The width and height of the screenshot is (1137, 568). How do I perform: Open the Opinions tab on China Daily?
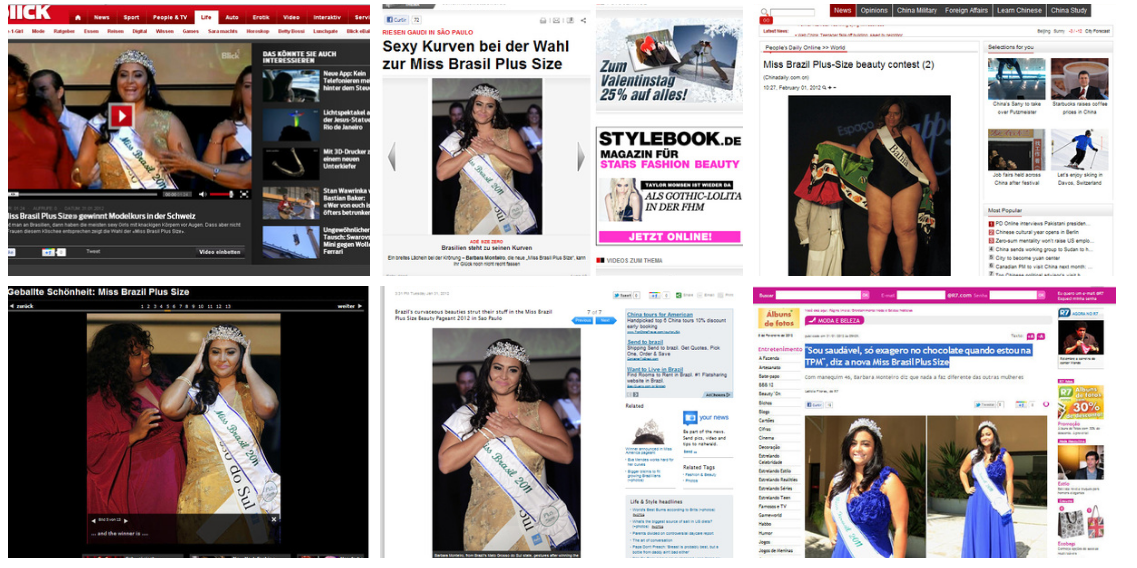[x=875, y=10]
